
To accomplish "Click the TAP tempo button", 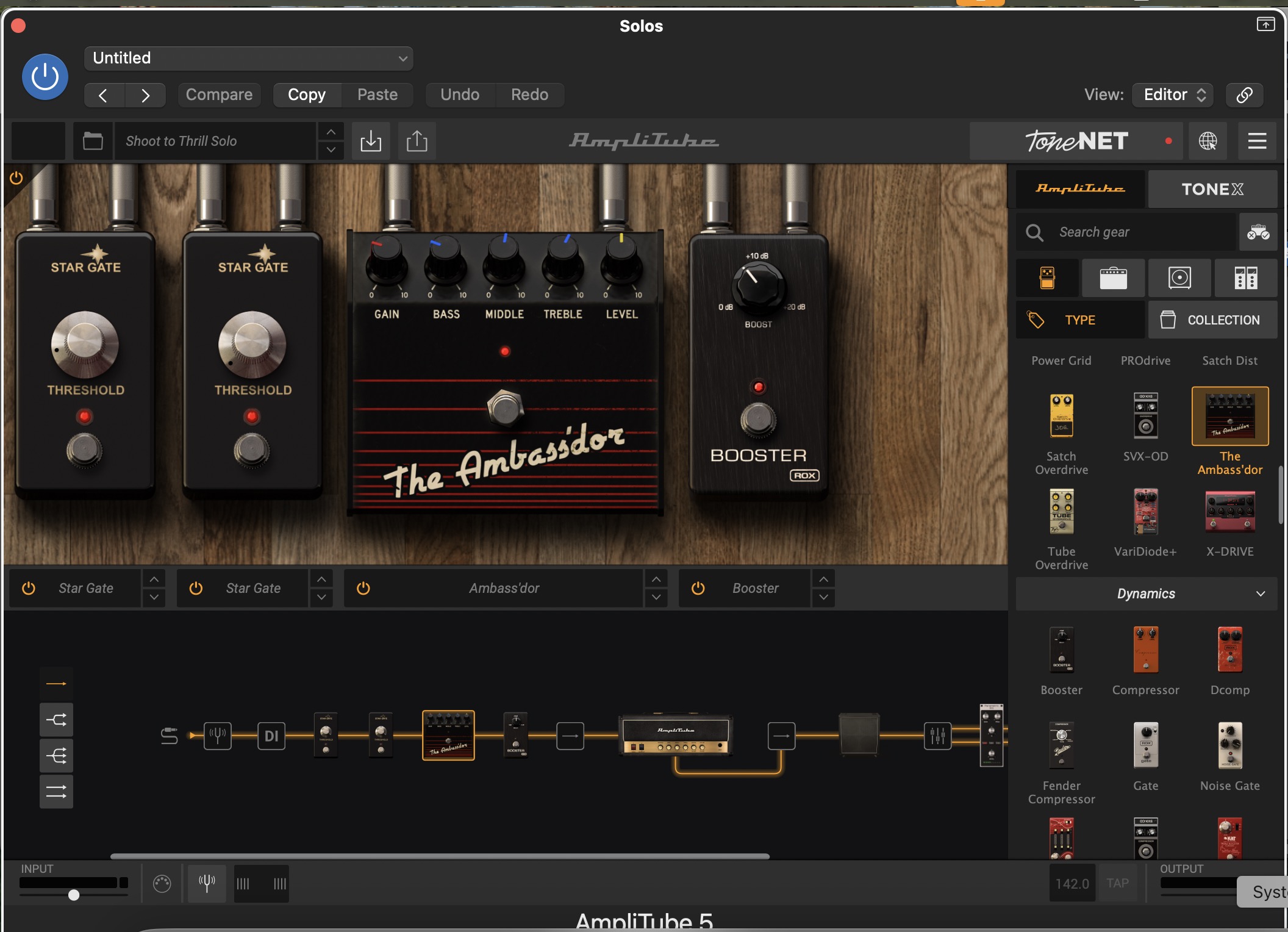I will tap(1117, 883).
